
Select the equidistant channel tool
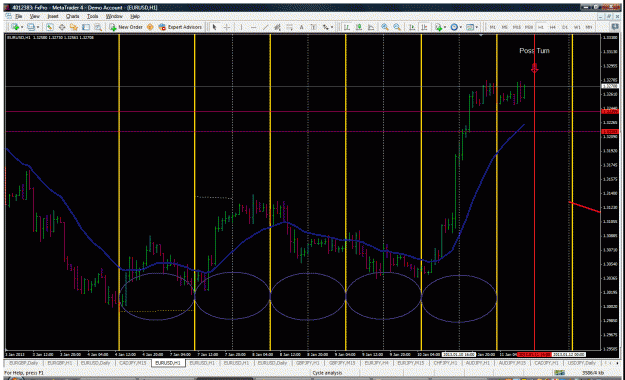(x=277, y=27)
